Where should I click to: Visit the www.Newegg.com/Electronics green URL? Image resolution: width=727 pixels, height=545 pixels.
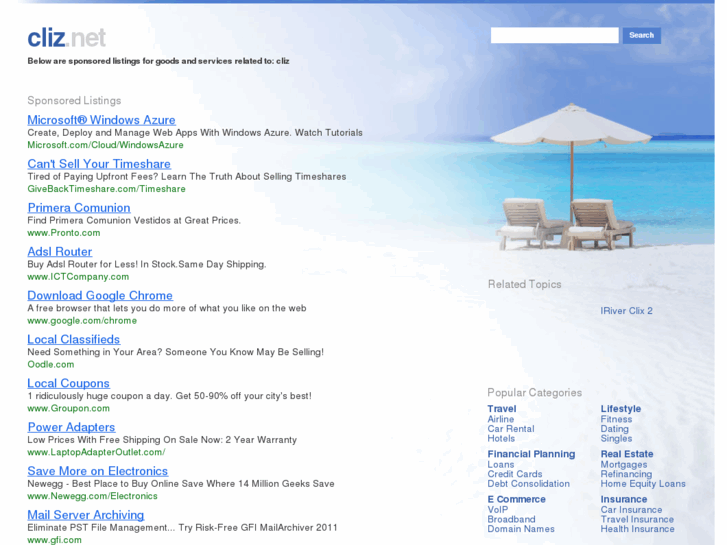(x=92, y=496)
